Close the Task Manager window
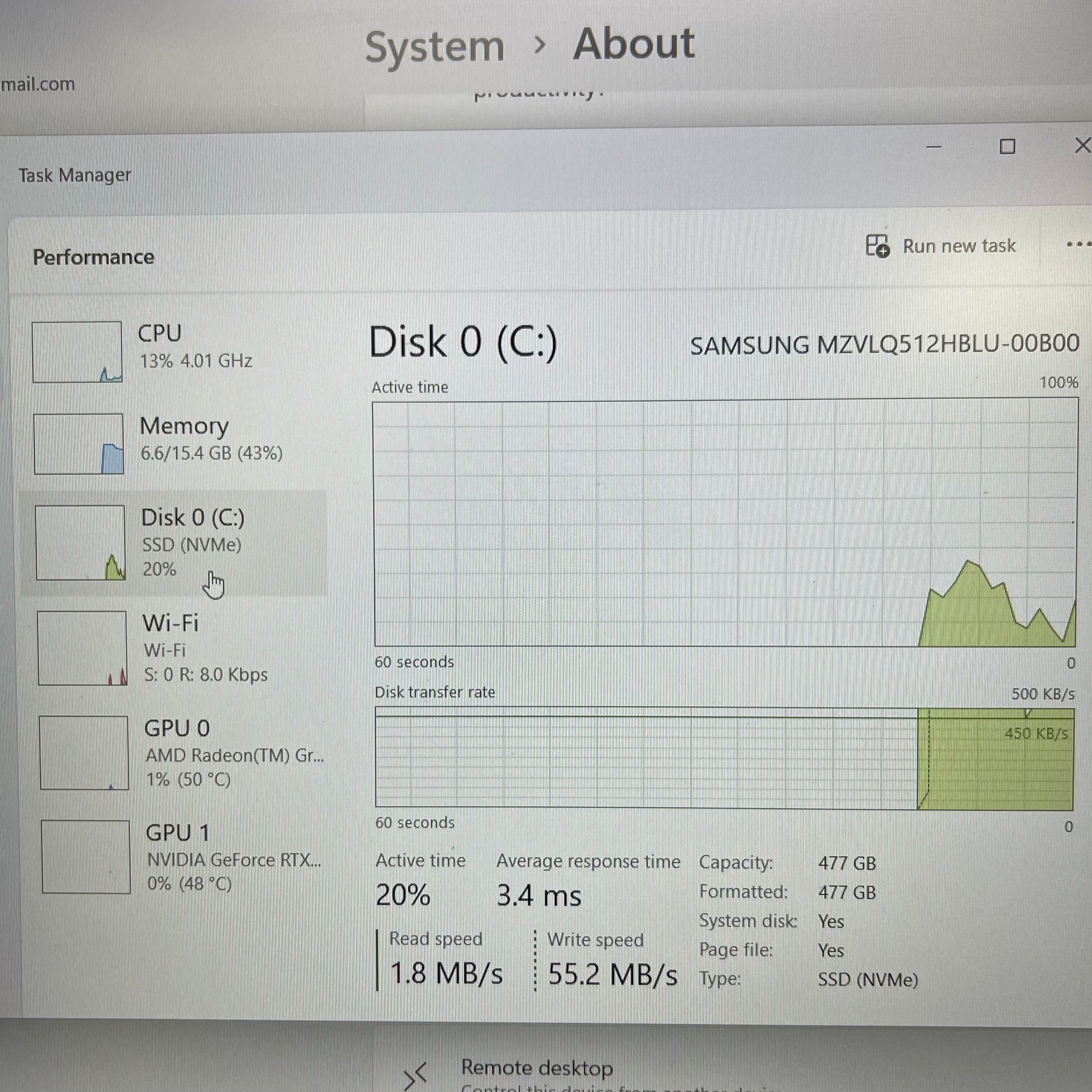 click(1082, 146)
